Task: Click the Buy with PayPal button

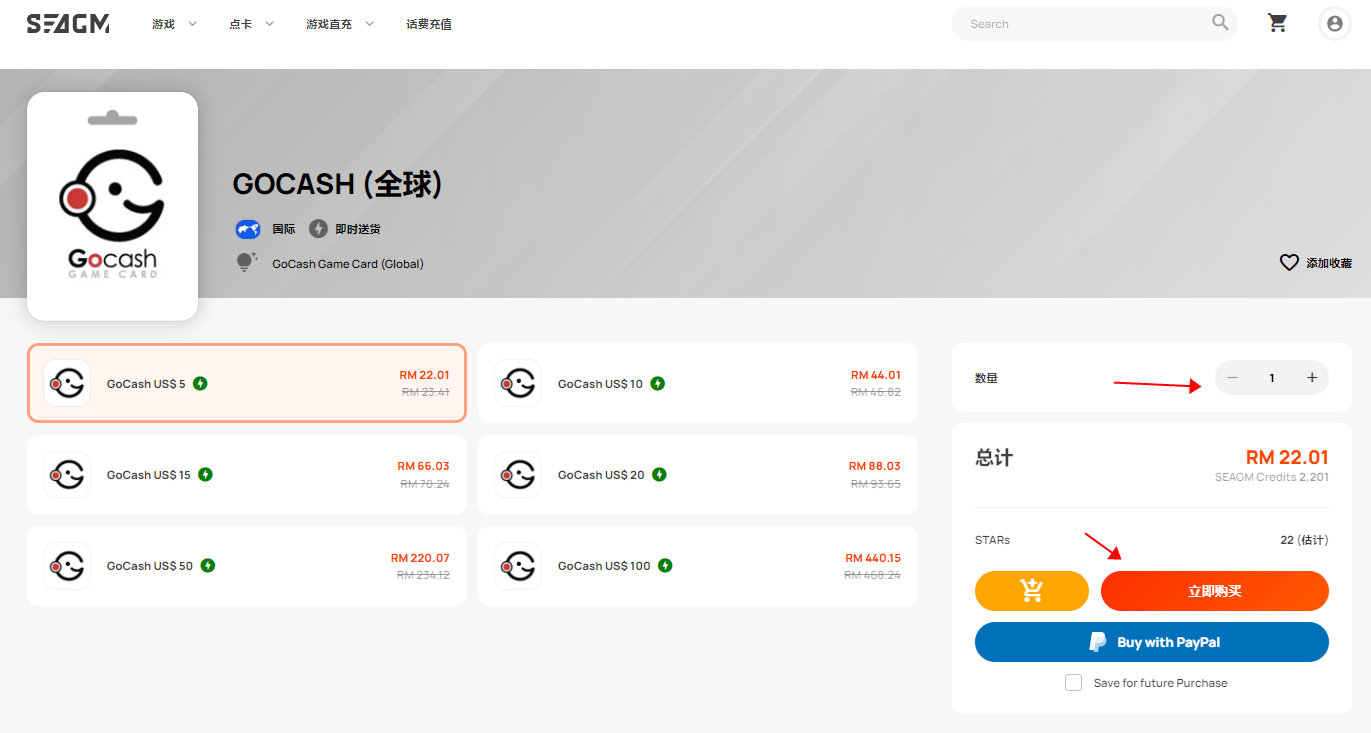Action: click(1151, 642)
